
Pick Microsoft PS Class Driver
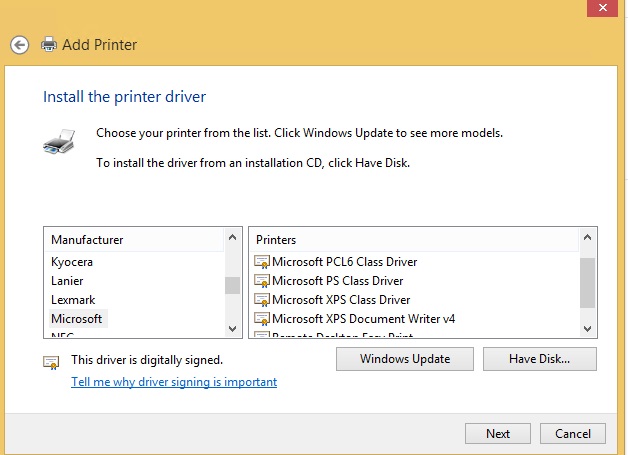pos(337,281)
